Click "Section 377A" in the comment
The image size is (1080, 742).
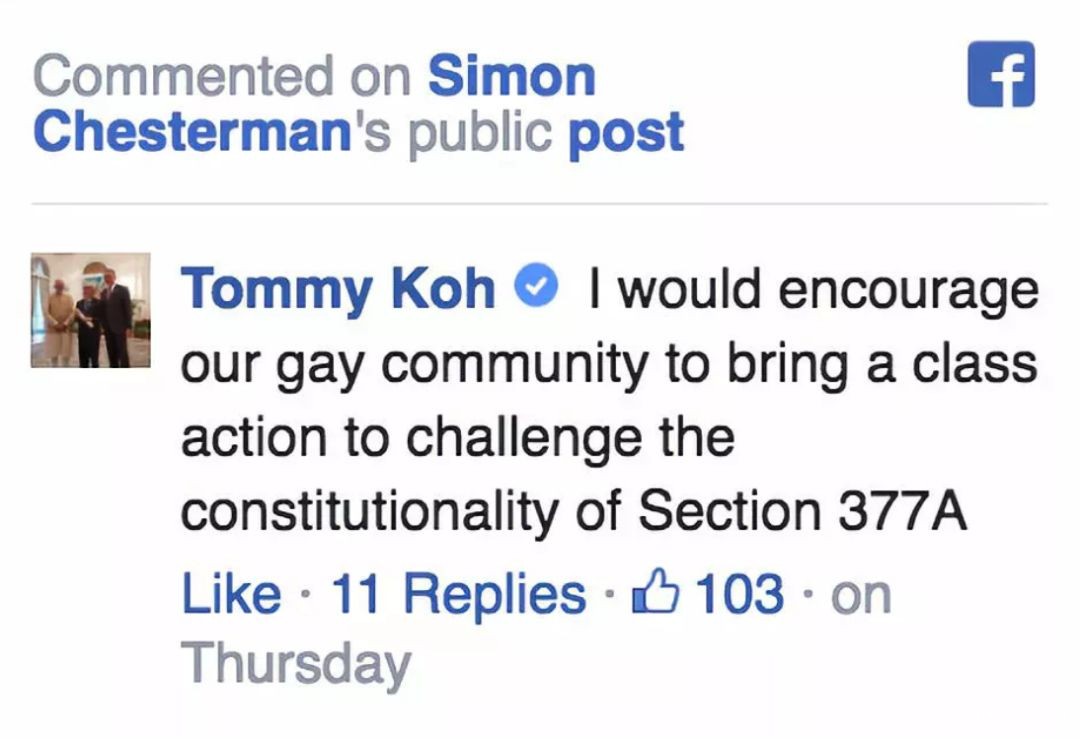click(803, 512)
